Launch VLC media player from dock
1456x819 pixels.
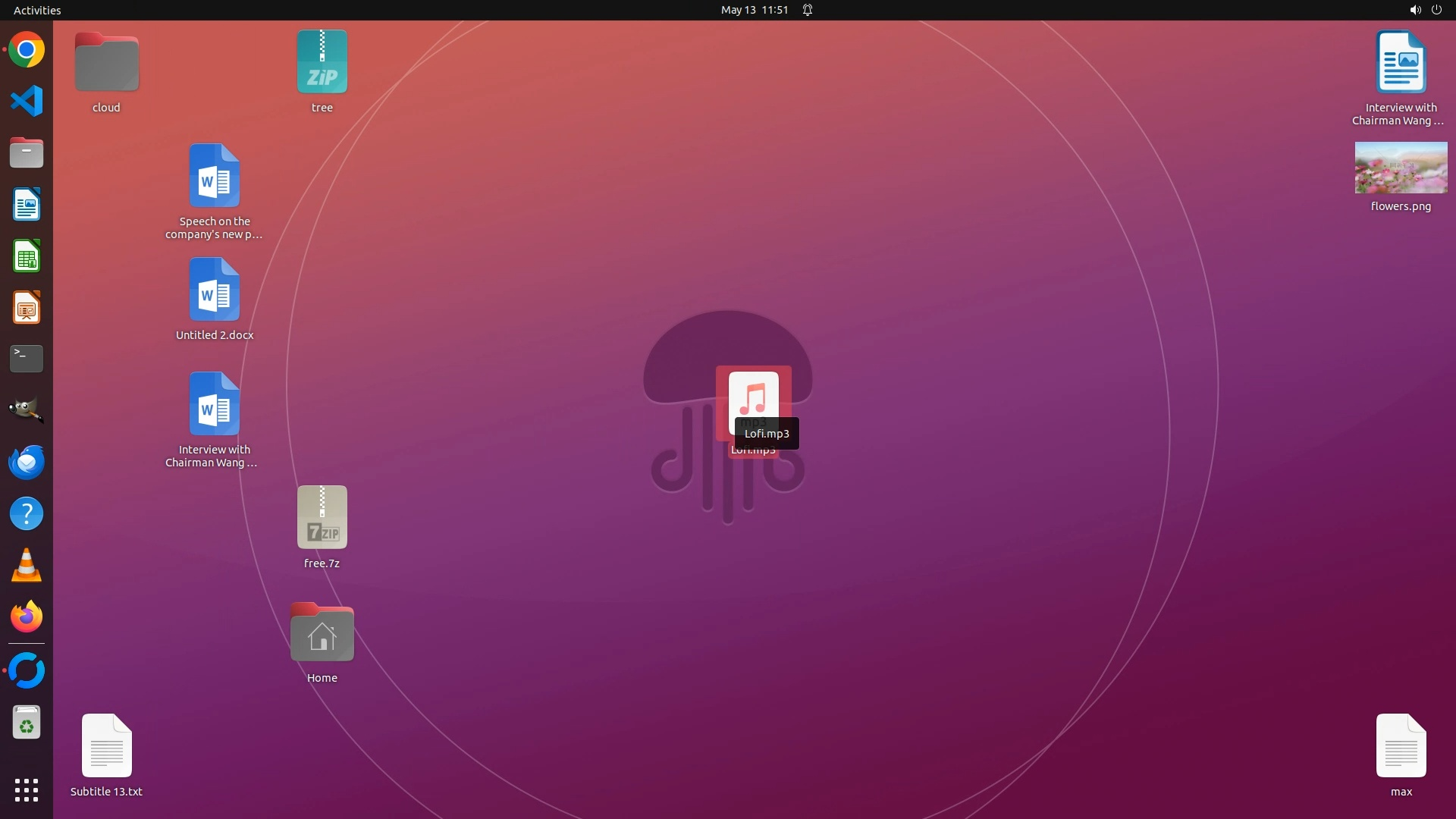pos(27,566)
